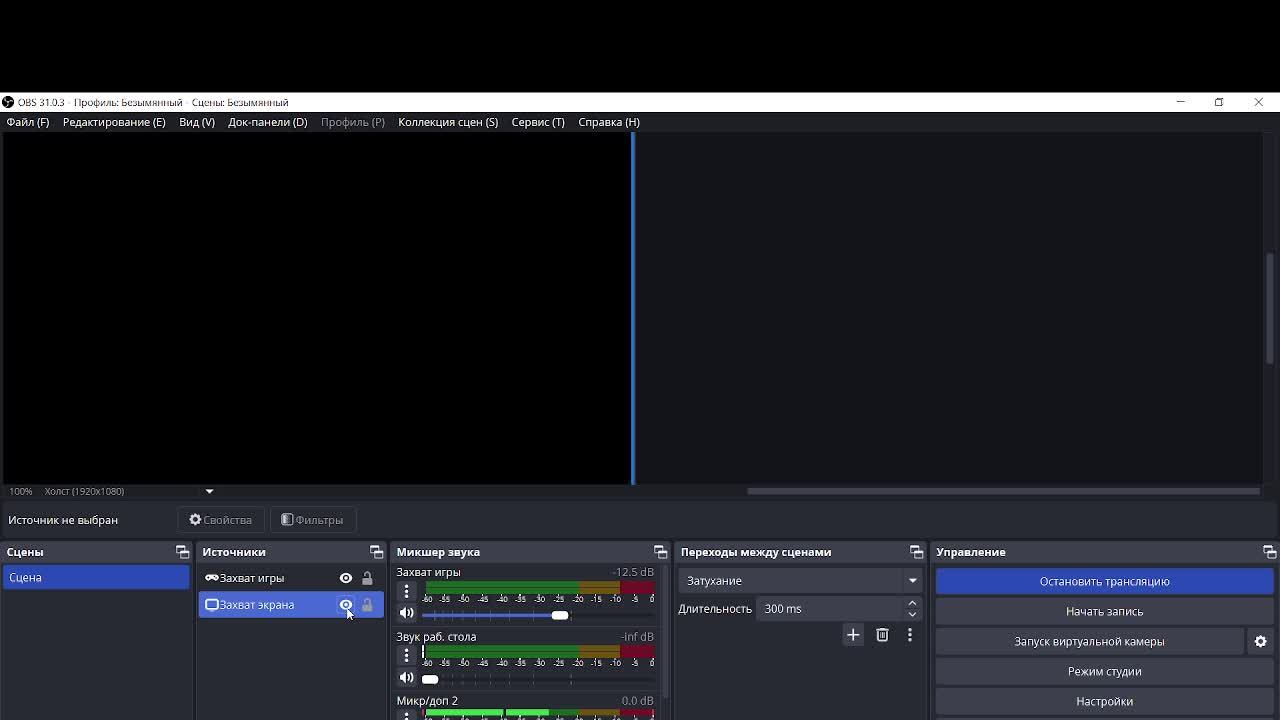Click Остановить трансляцию button
The height and width of the screenshot is (720, 1280).
(1104, 581)
